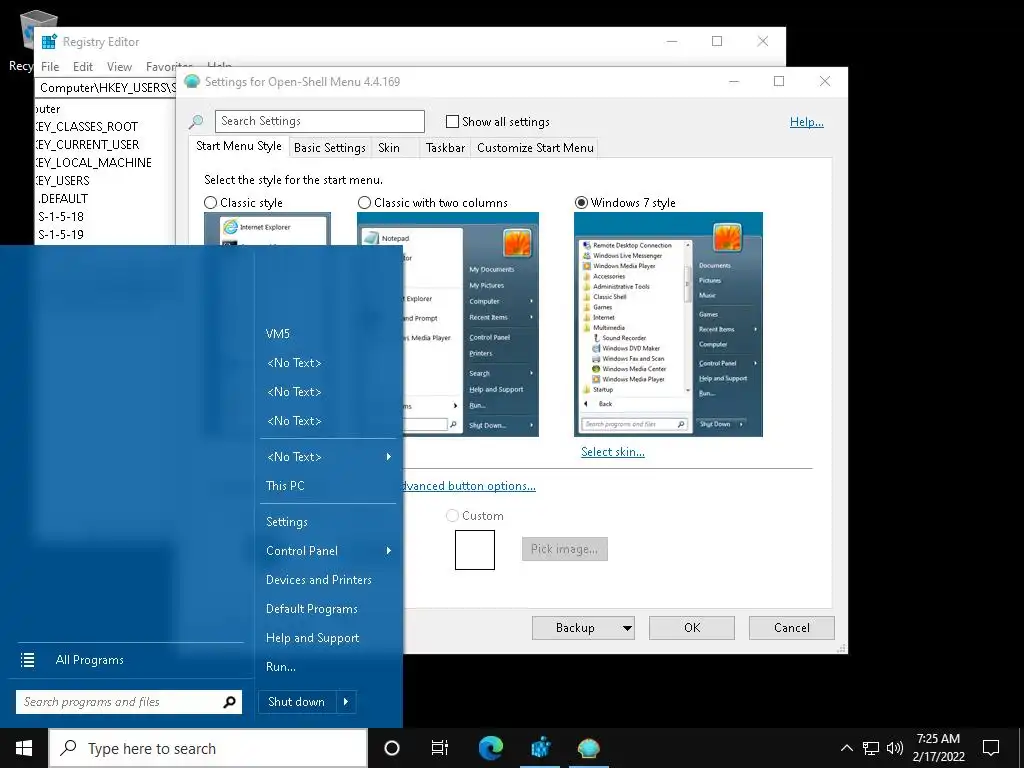Open Cortana circle icon on taskbar
This screenshot has height=768, width=1024.
click(x=392, y=748)
